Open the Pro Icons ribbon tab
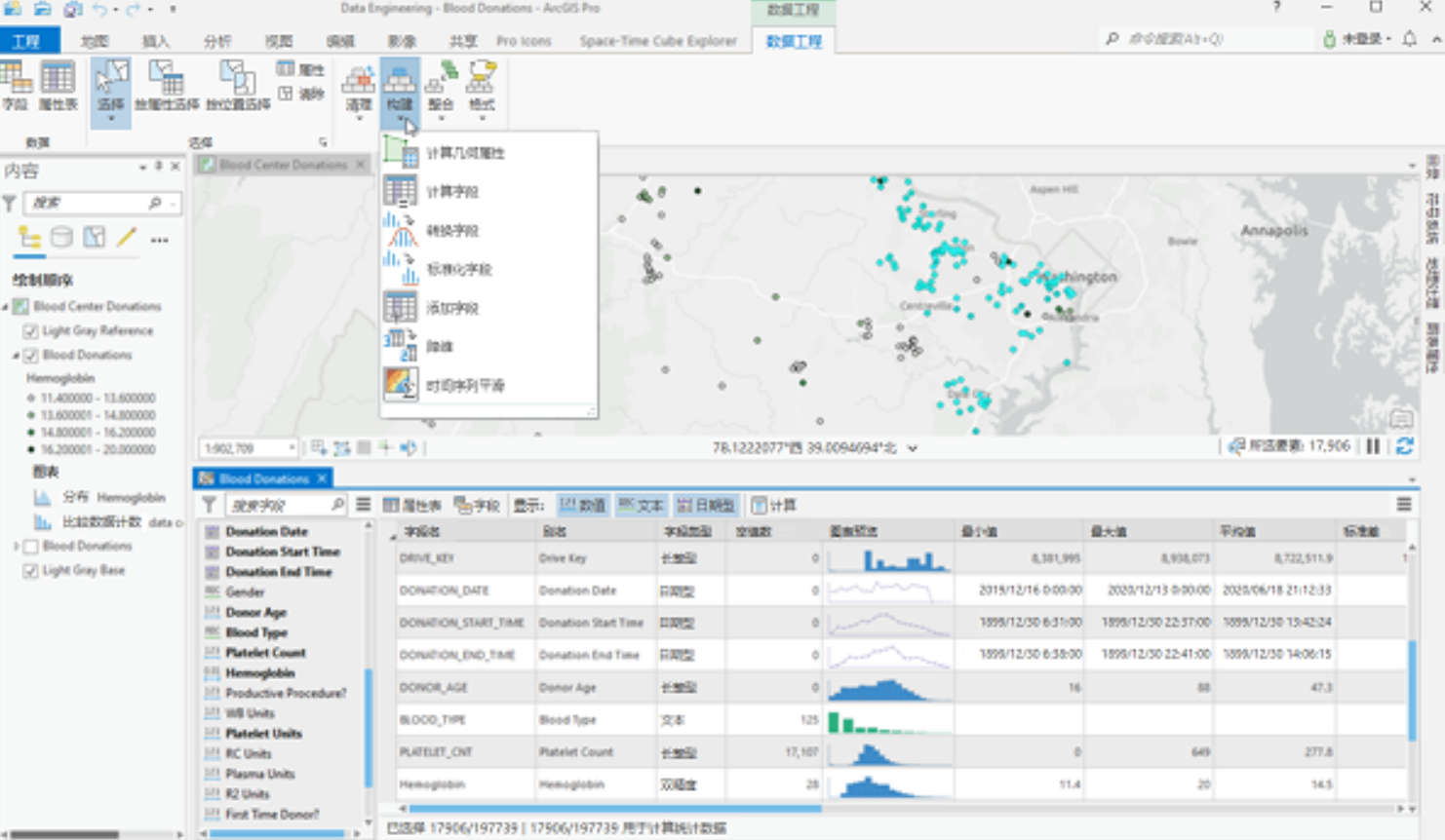 524,41
